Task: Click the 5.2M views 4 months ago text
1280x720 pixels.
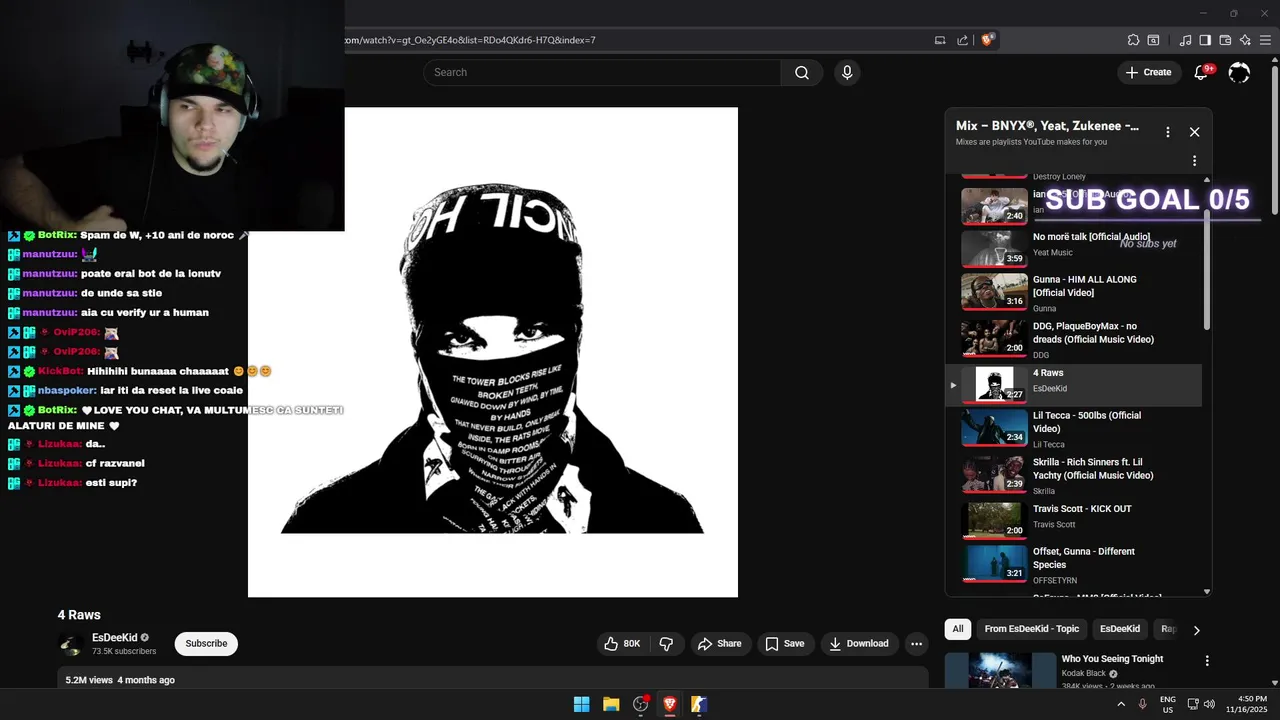Action: (120, 680)
